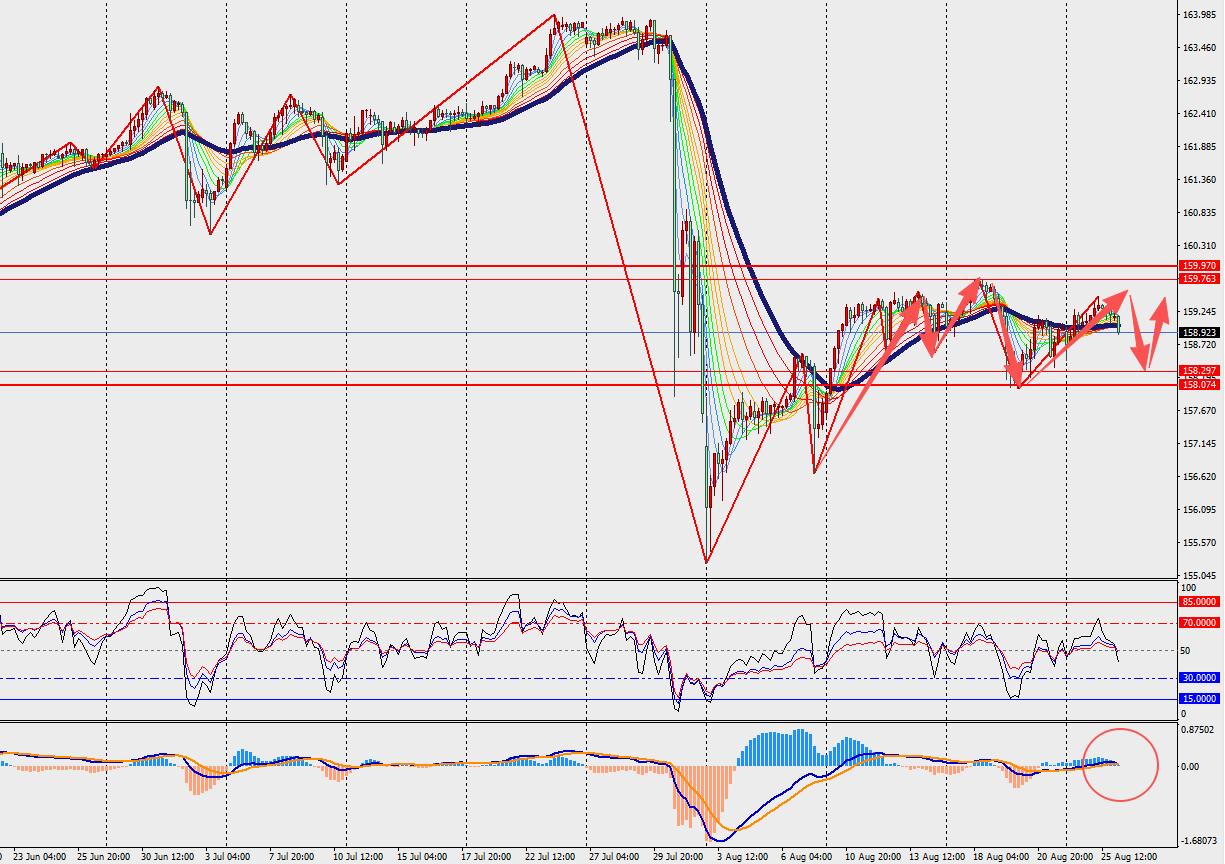This screenshot has width=1225, height=864.
Task: Click the current price tag 158.923
Action: coord(1198,332)
